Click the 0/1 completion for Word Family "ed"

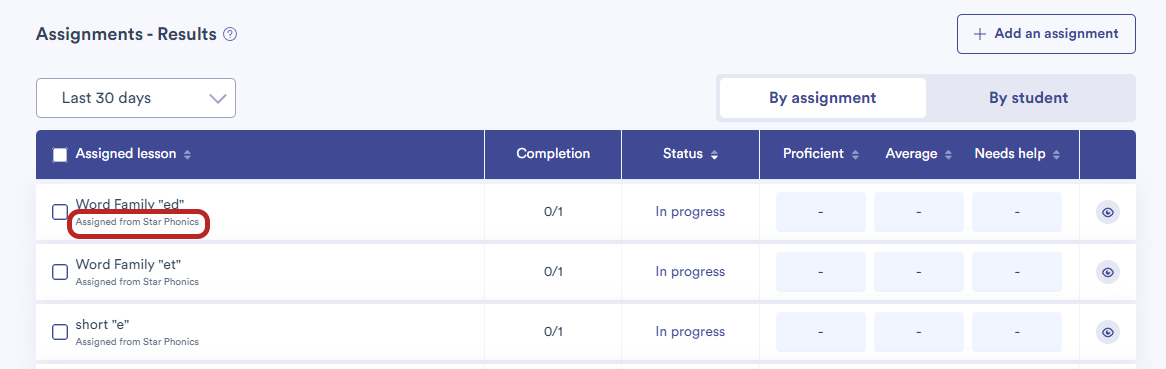pyautogui.click(x=553, y=212)
